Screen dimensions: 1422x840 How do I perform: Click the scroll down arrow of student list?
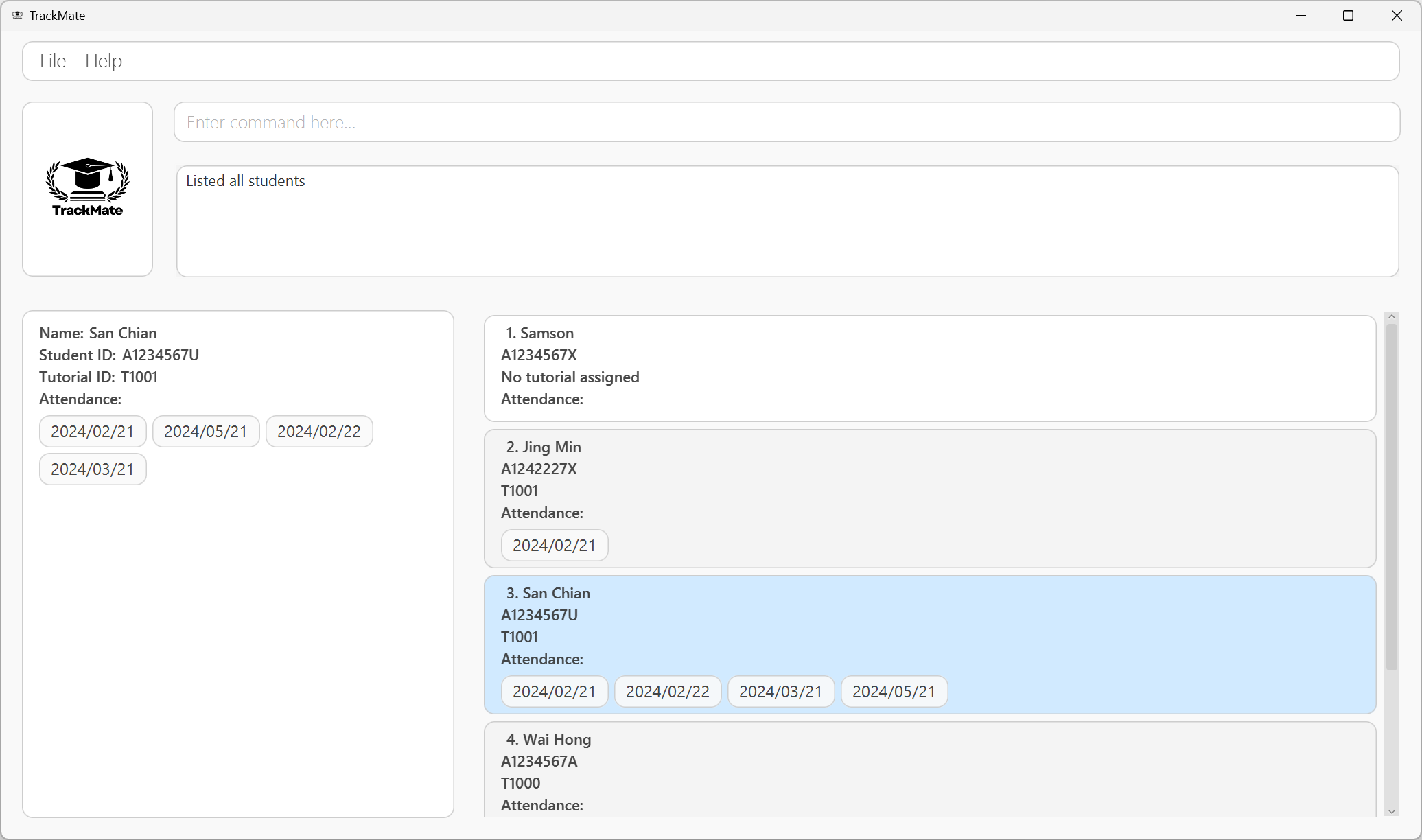tap(1392, 811)
